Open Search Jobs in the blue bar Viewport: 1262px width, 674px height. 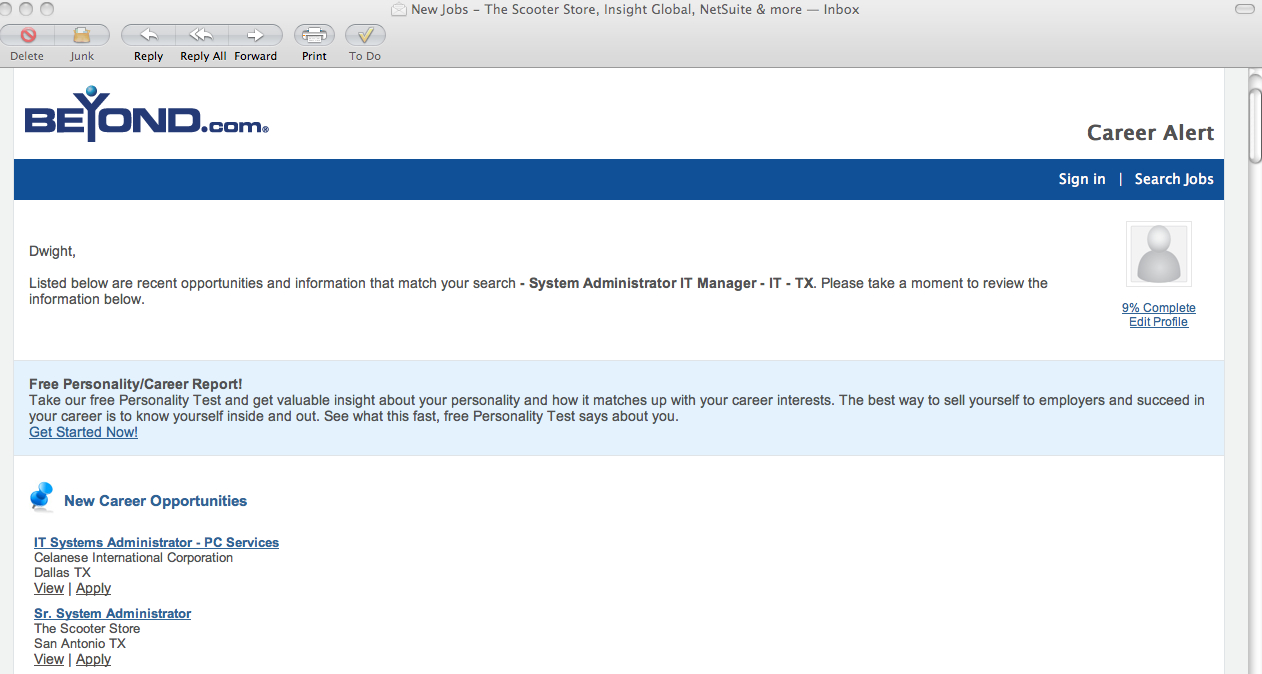click(1174, 179)
